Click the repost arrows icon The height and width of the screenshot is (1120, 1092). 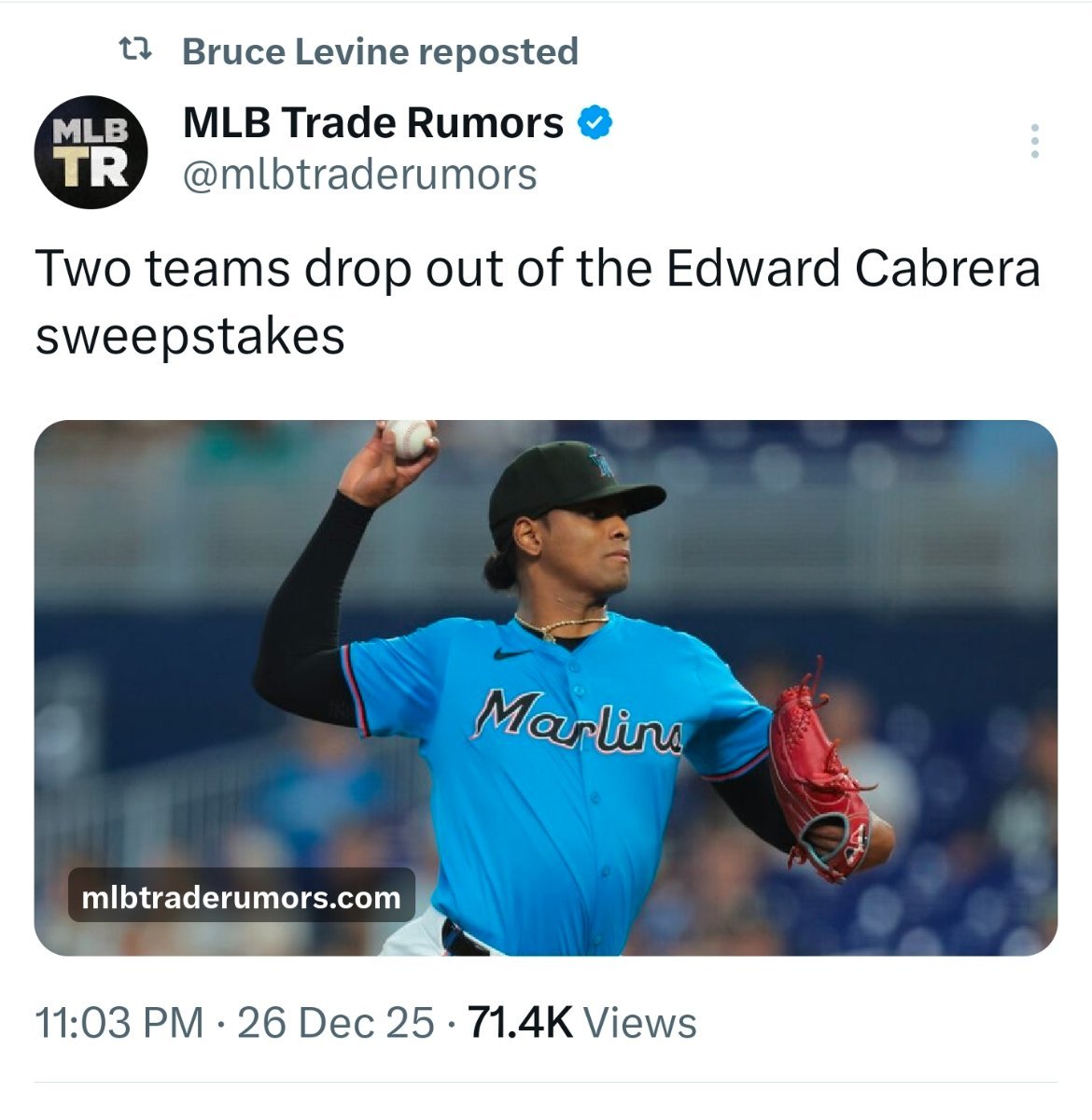136,50
